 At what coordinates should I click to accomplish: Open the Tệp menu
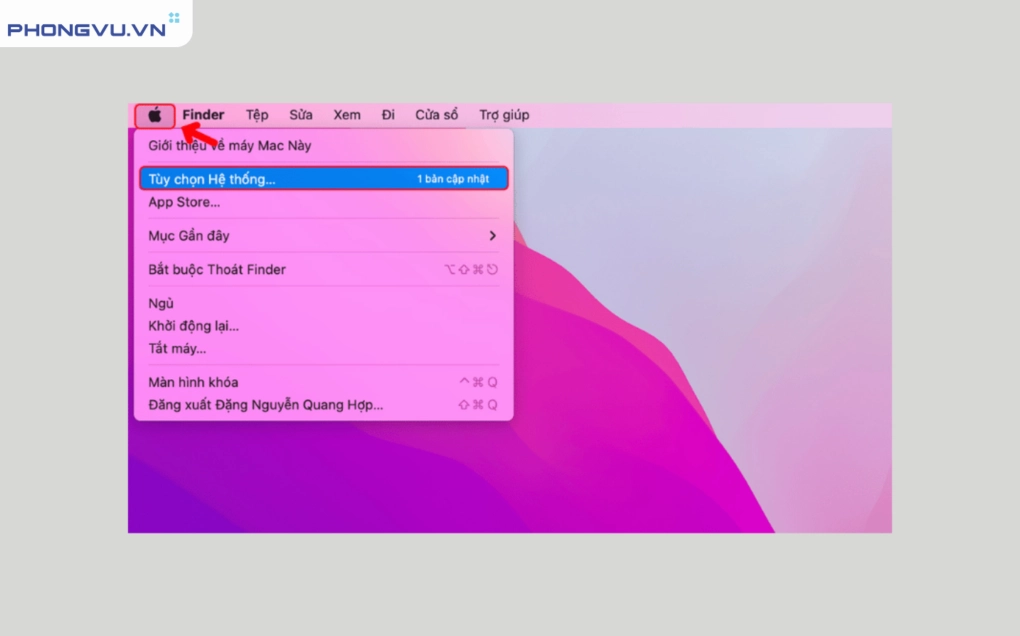tap(257, 115)
